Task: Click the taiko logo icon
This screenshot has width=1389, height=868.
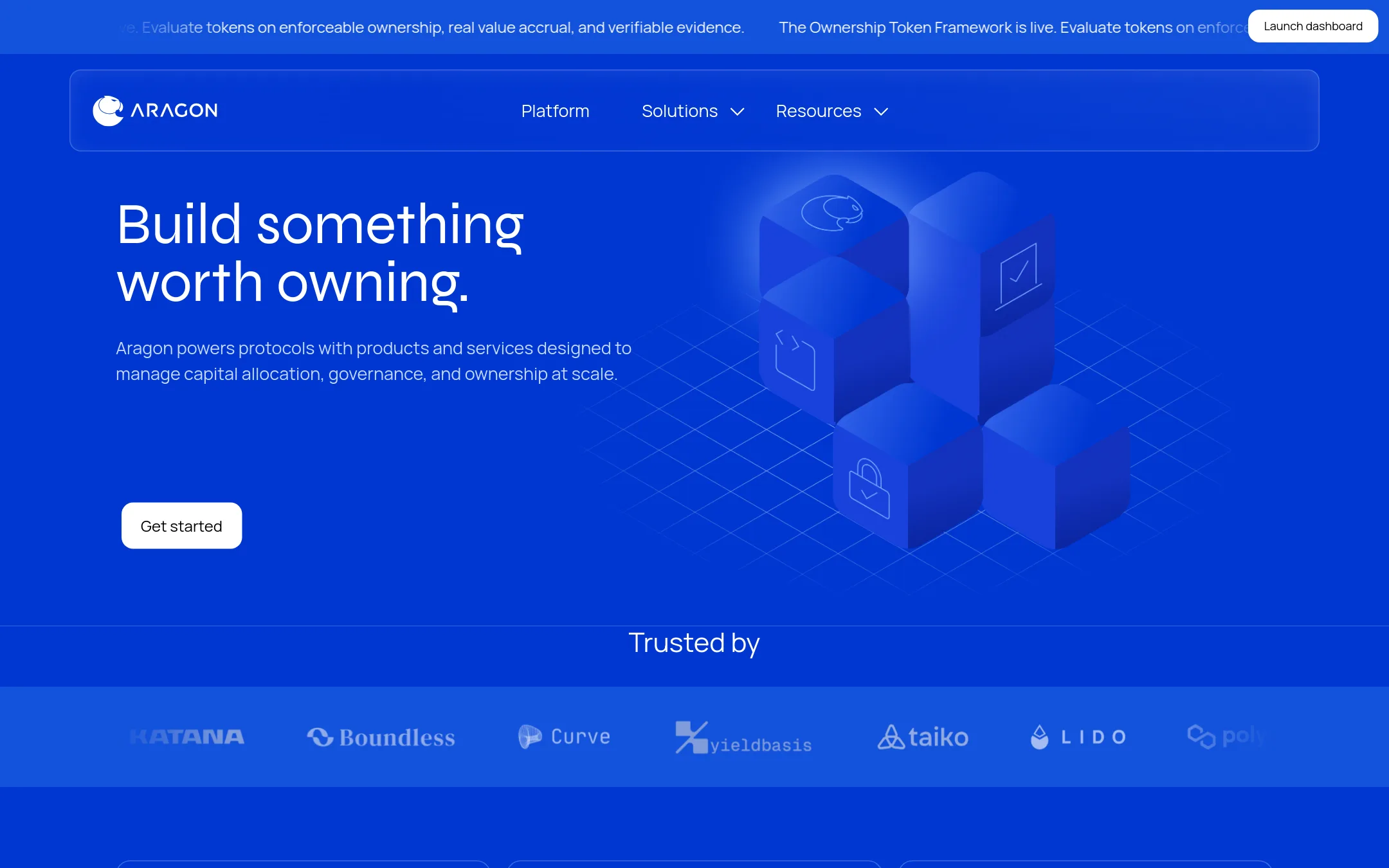Action: click(x=891, y=737)
